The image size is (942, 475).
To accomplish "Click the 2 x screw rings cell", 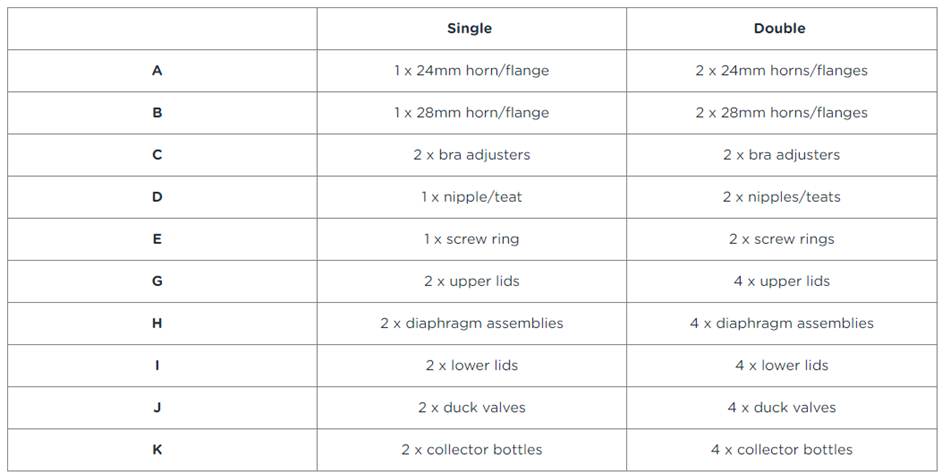I will tap(781, 239).
